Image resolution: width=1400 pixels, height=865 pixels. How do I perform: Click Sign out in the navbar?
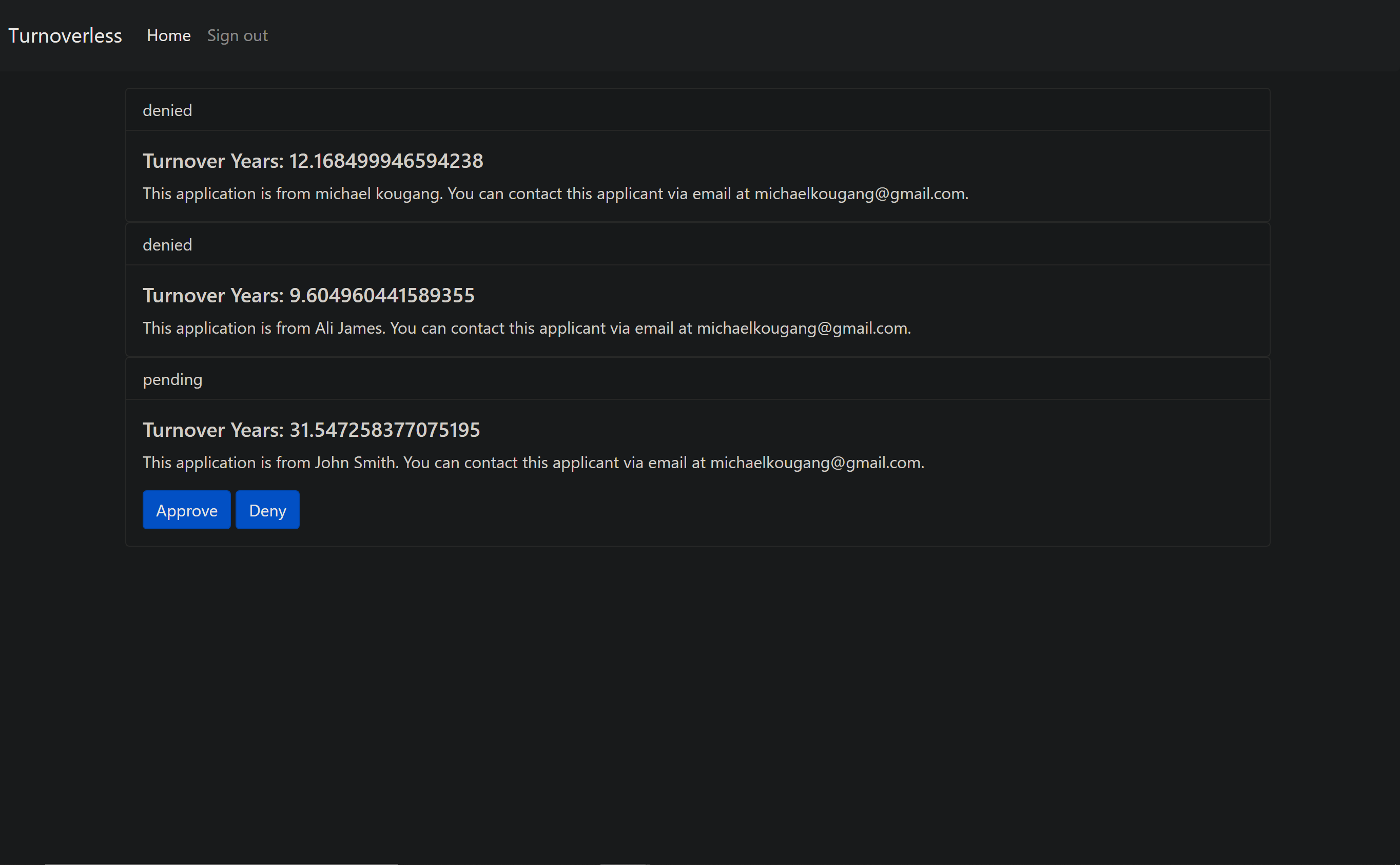point(237,35)
